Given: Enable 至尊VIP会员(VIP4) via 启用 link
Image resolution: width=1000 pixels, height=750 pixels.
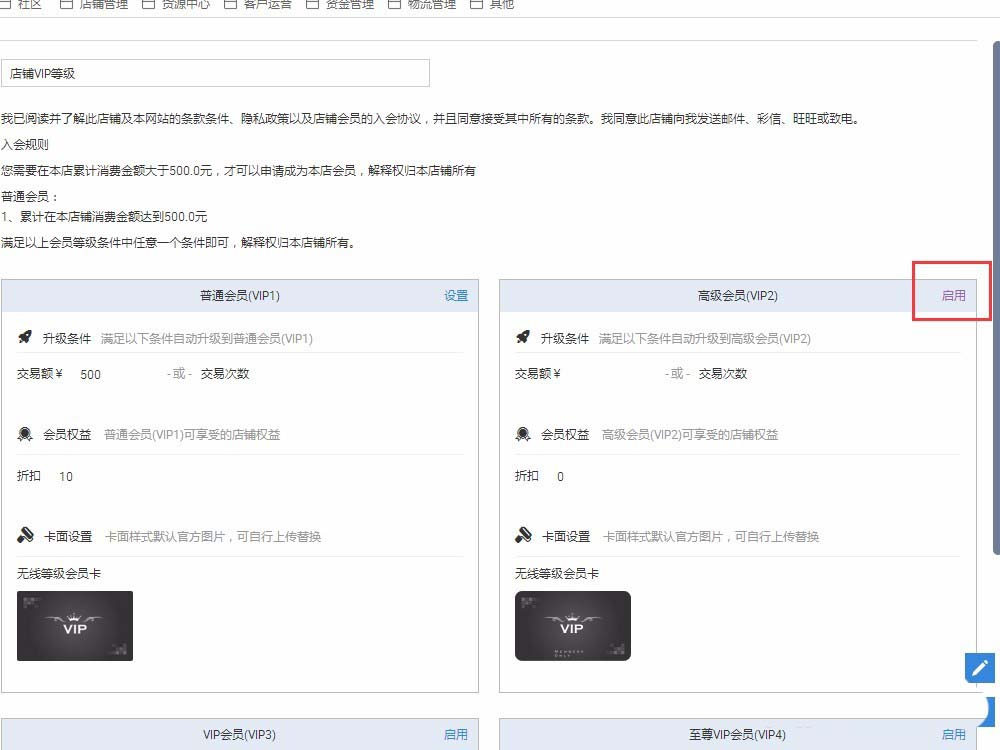Looking at the screenshot, I should coord(953,735).
